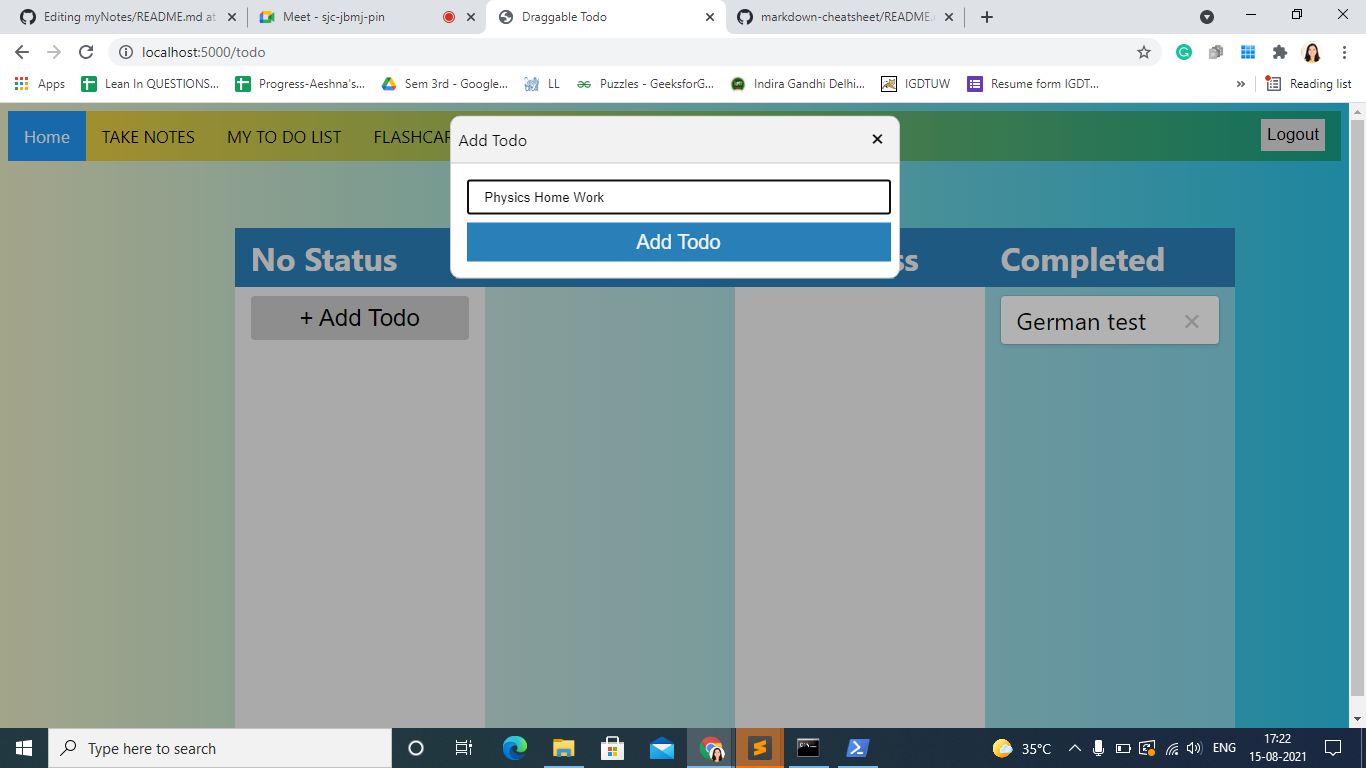The image size is (1366, 768).
Task: Click the No Status column heading
Action: 324,260
